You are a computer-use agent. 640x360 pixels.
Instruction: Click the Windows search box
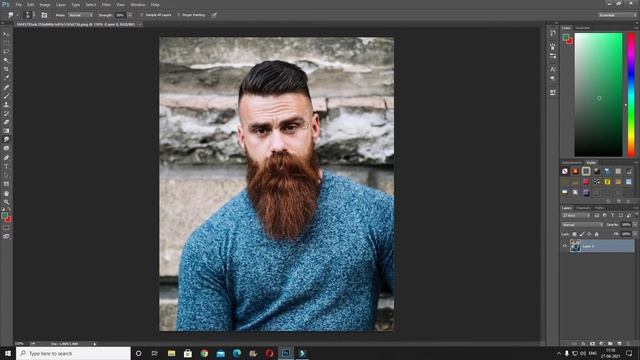coord(73,353)
